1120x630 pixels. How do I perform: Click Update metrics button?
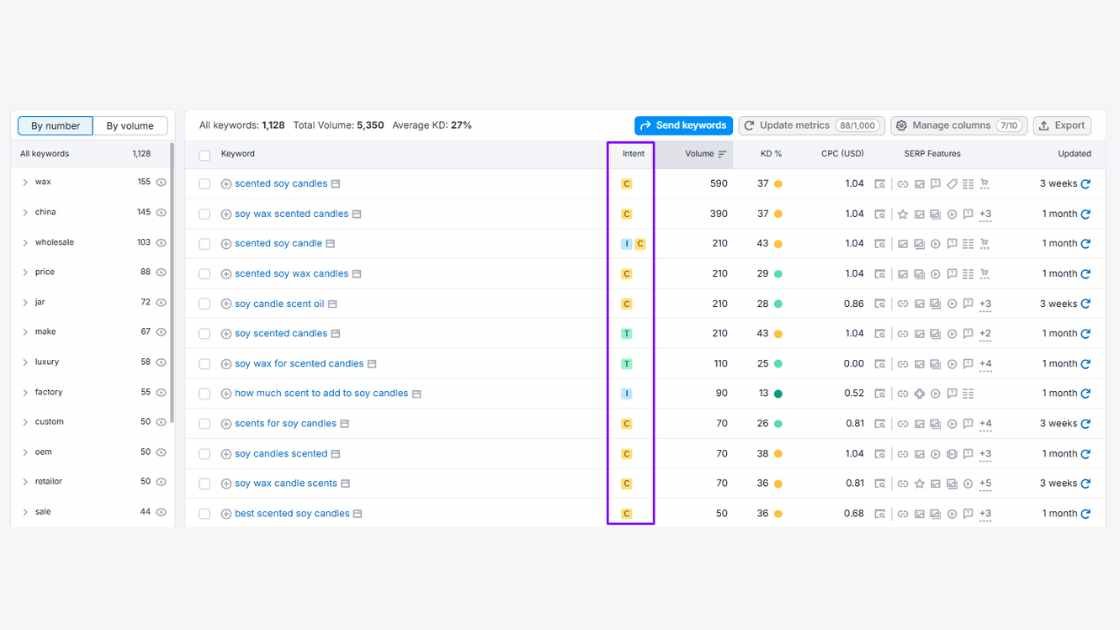point(811,126)
